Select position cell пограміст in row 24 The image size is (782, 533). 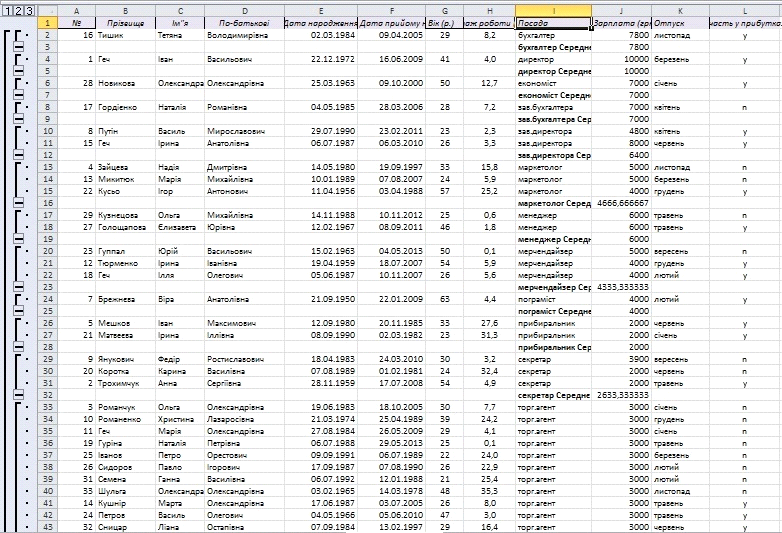coord(554,299)
